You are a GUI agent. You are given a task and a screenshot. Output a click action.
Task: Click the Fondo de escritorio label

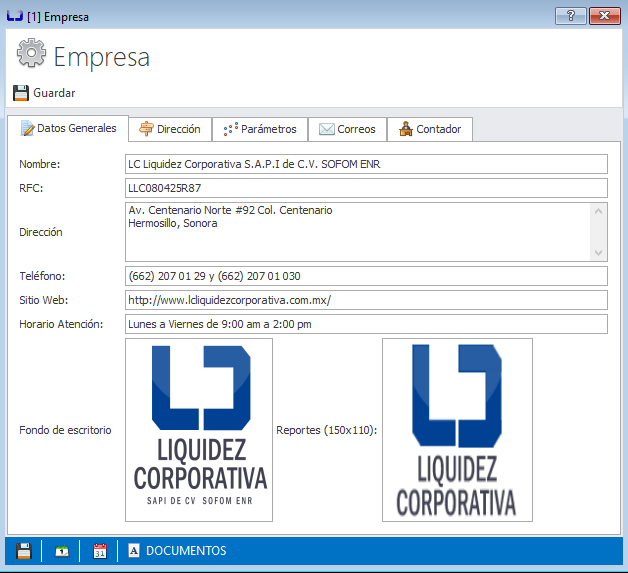click(65, 430)
